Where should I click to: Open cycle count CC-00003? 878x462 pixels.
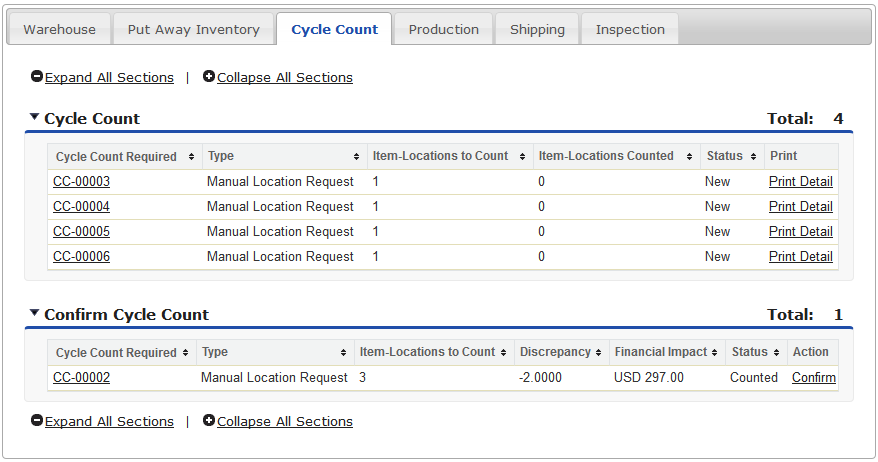pyautogui.click(x=81, y=182)
